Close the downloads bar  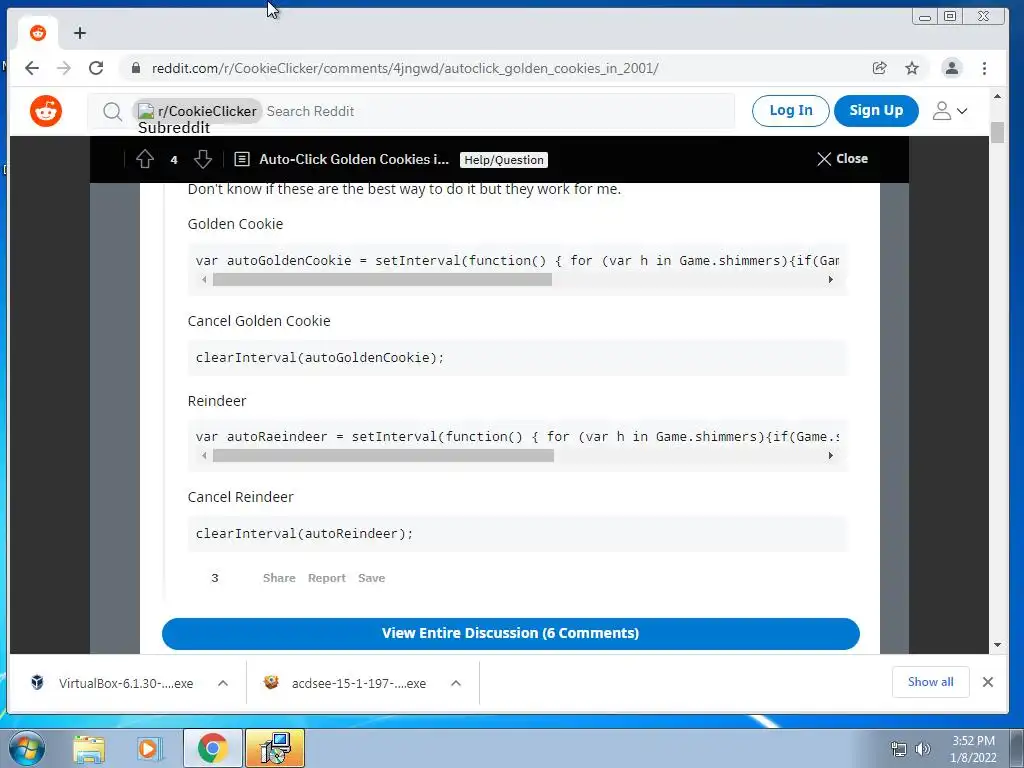pyautogui.click(x=987, y=682)
